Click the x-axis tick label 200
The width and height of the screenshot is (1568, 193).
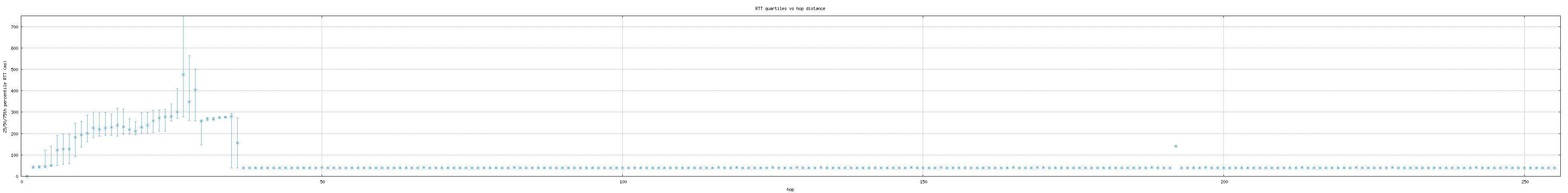(1223, 181)
